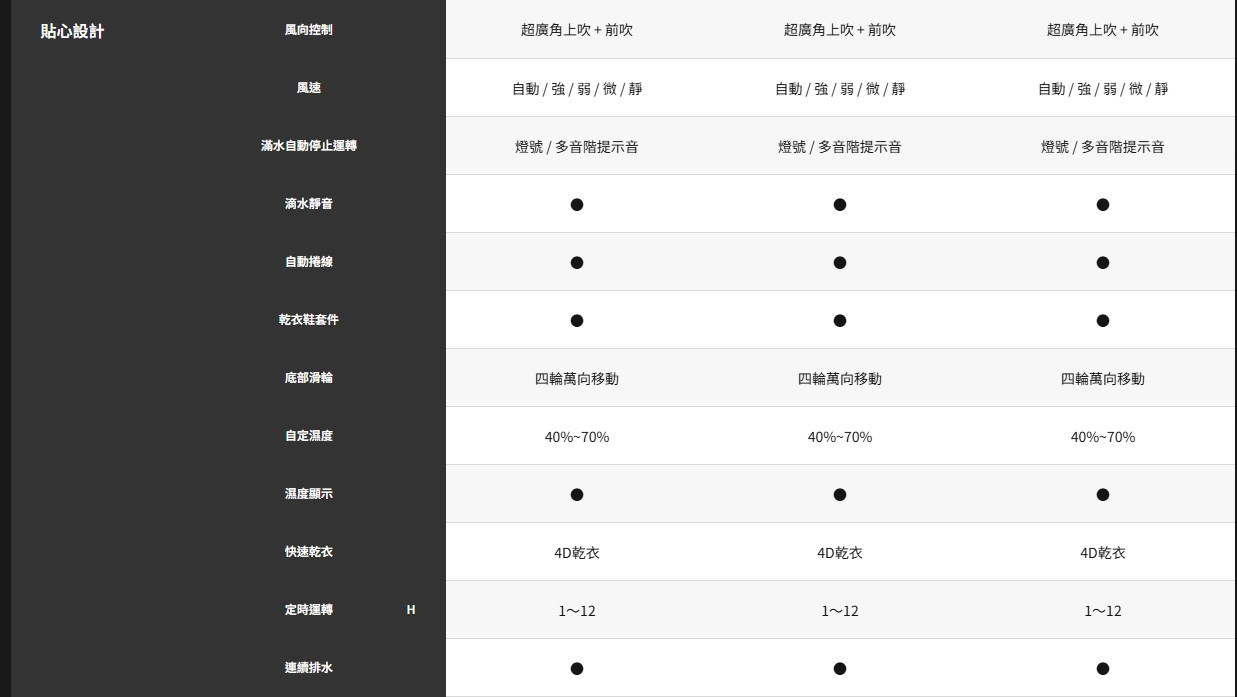Click the 貼心設計 section heading
Image resolution: width=1237 pixels, height=697 pixels.
tap(72, 31)
